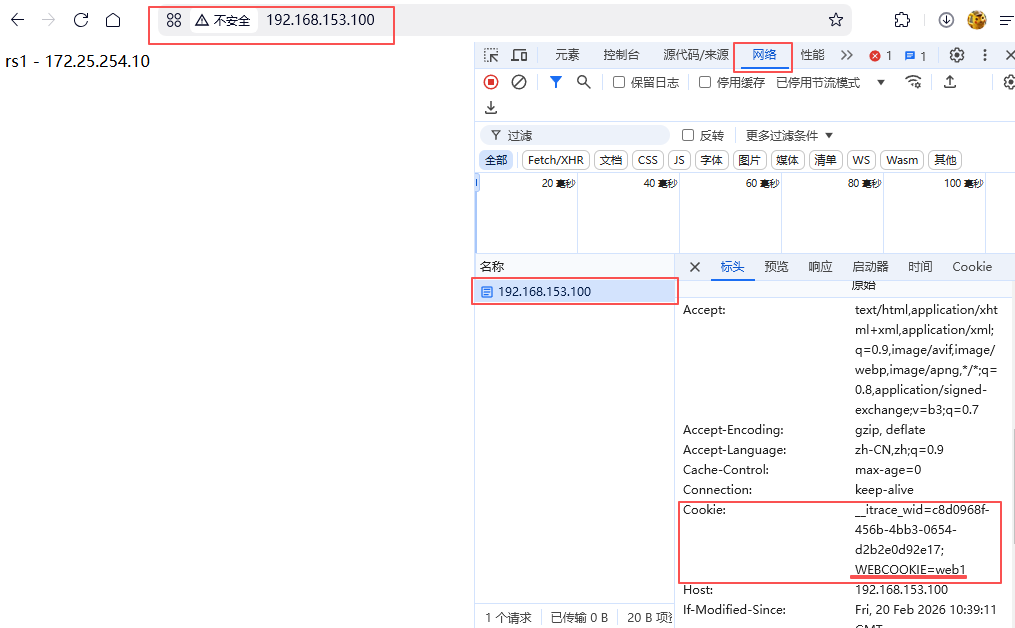Clear the network log
Screen dimensions: 1015x628
pos(519,82)
